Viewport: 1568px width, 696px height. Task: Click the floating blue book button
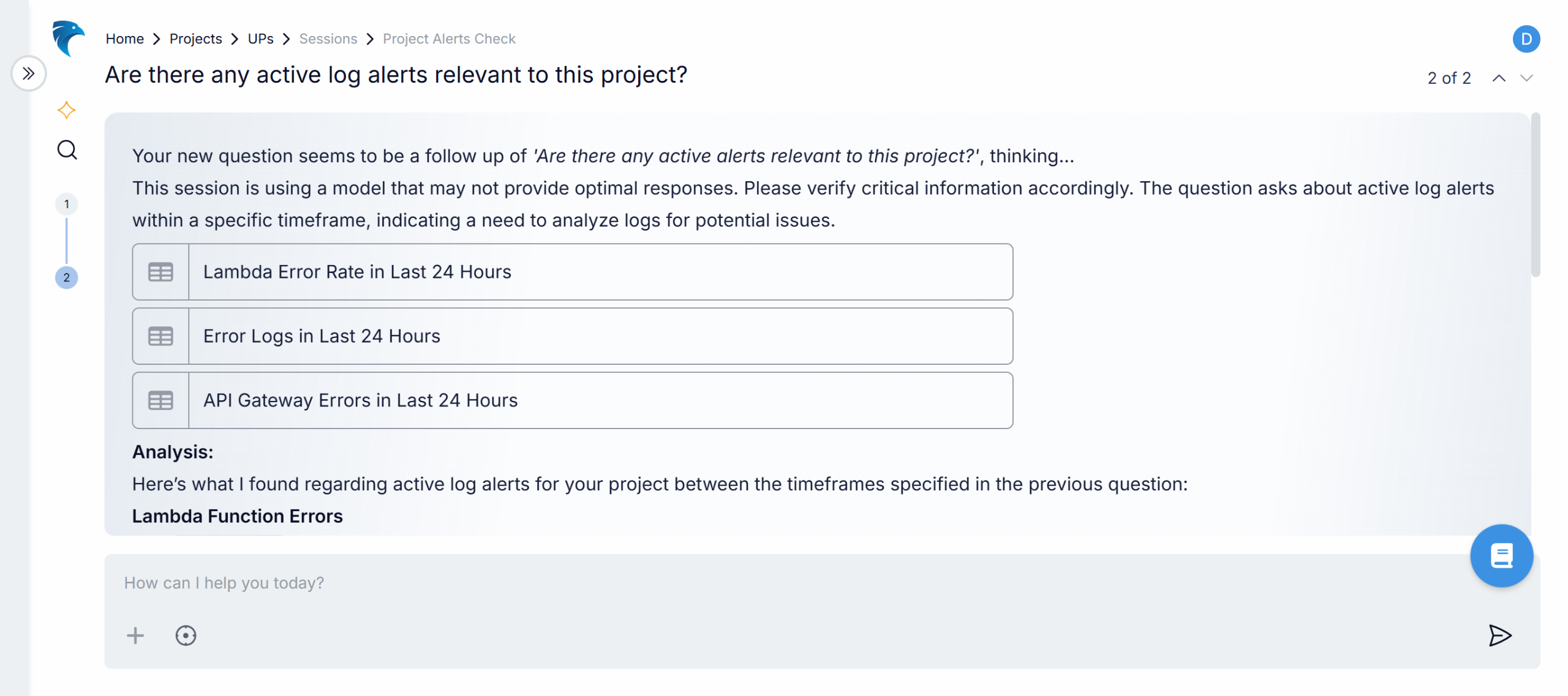(x=1501, y=556)
